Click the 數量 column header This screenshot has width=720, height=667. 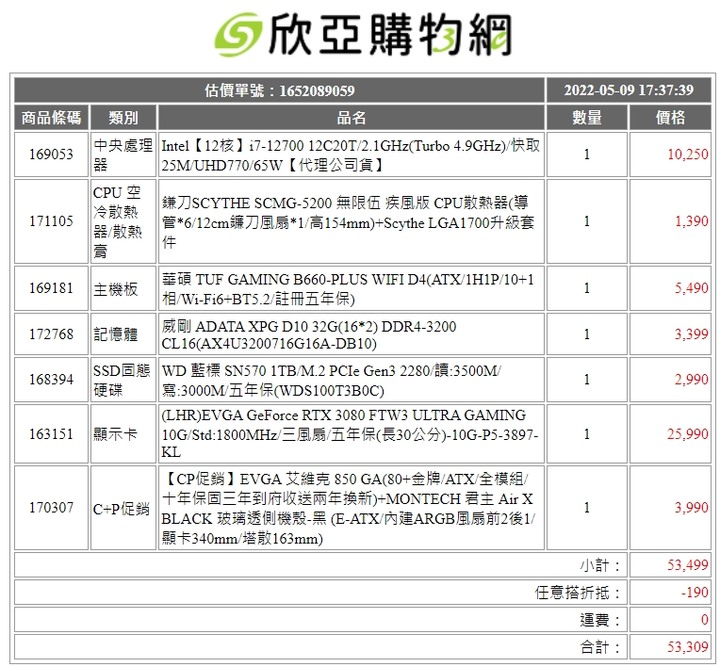click(587, 118)
